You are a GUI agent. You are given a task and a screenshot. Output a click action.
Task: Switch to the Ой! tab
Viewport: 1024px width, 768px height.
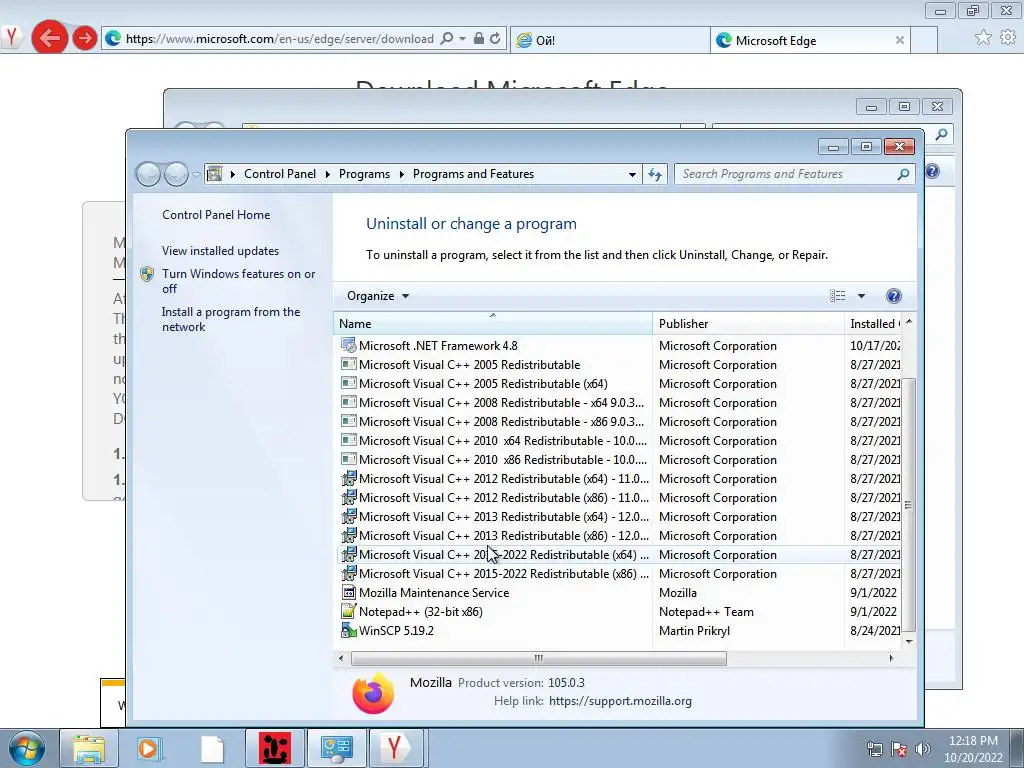click(x=610, y=40)
